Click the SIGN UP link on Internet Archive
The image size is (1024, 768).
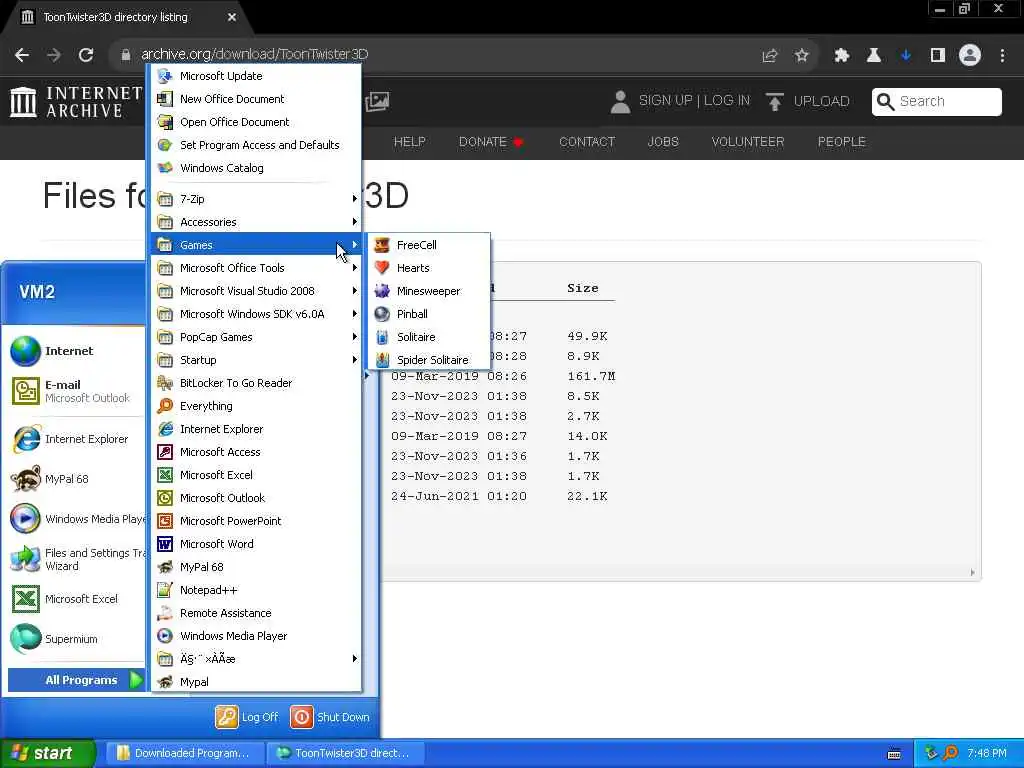[665, 101]
